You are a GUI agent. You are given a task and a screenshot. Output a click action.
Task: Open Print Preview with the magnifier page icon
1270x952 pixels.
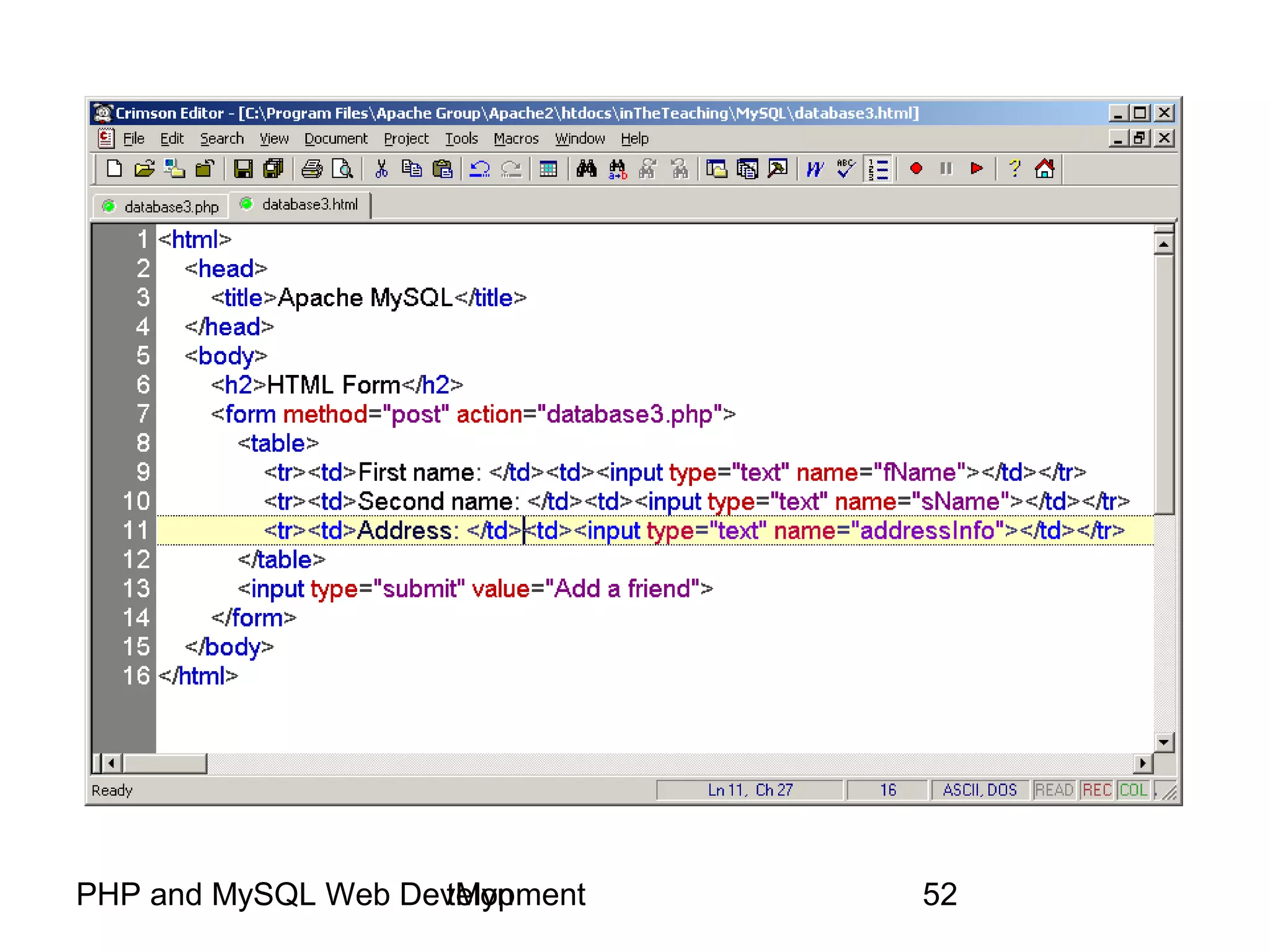point(342,169)
